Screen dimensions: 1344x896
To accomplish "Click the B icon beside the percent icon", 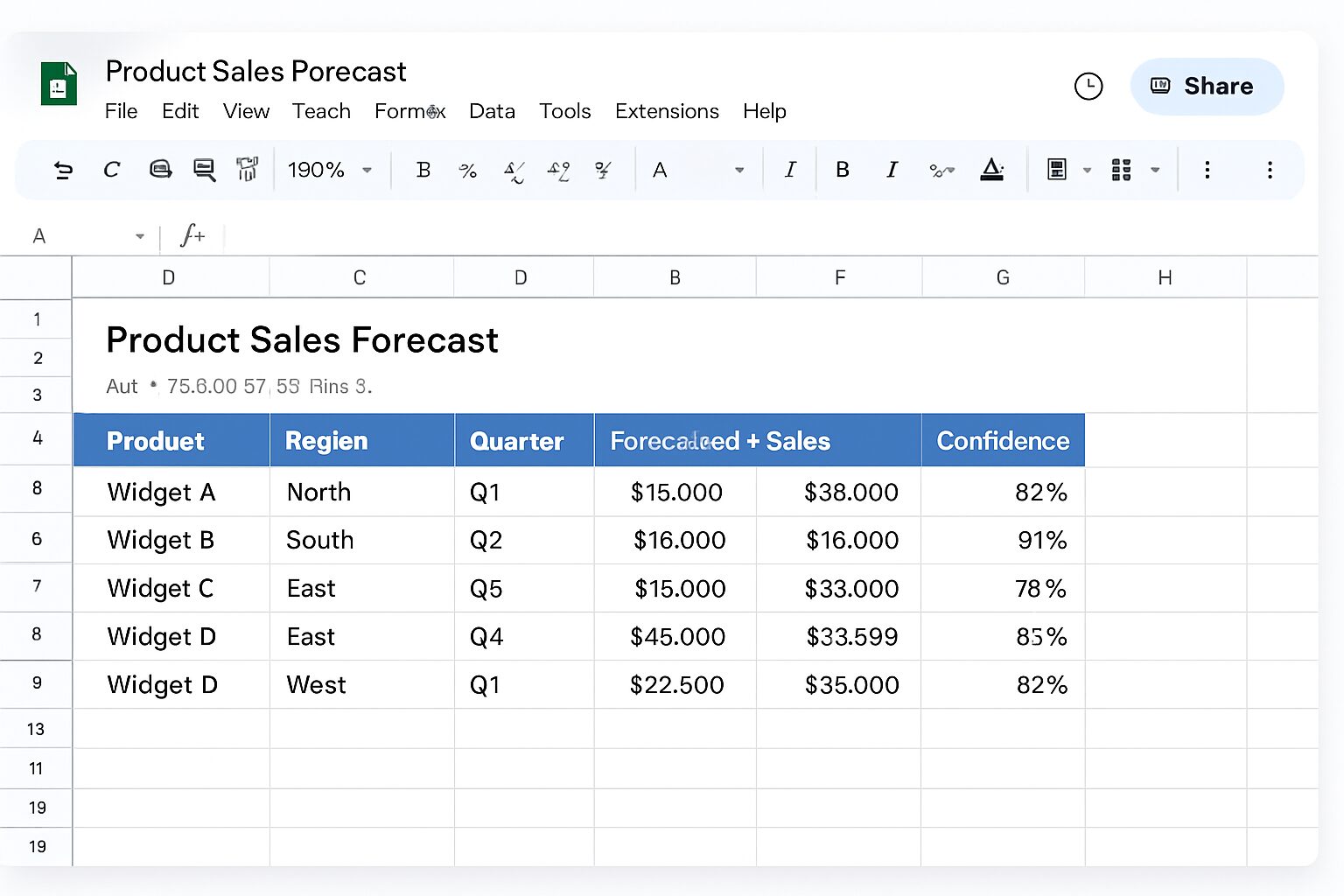I will coord(423,170).
